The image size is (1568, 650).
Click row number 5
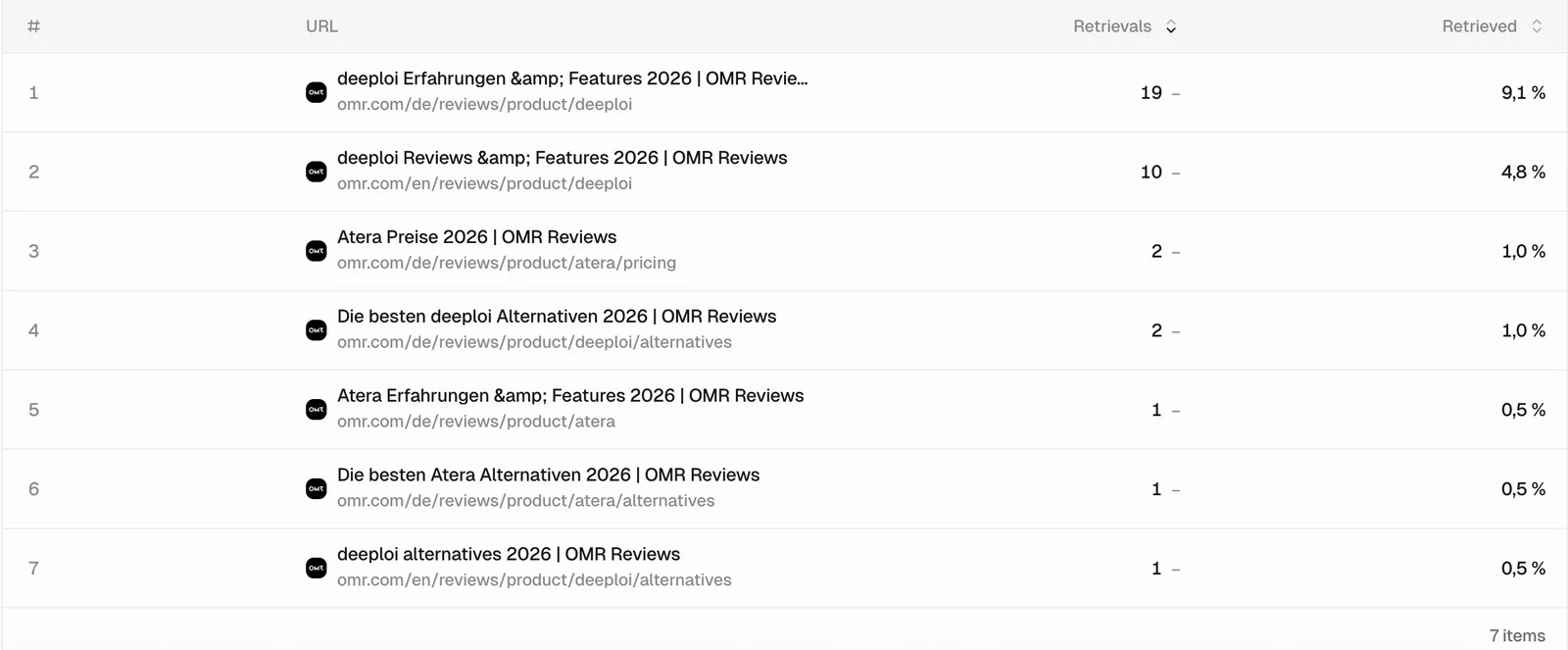33,411
